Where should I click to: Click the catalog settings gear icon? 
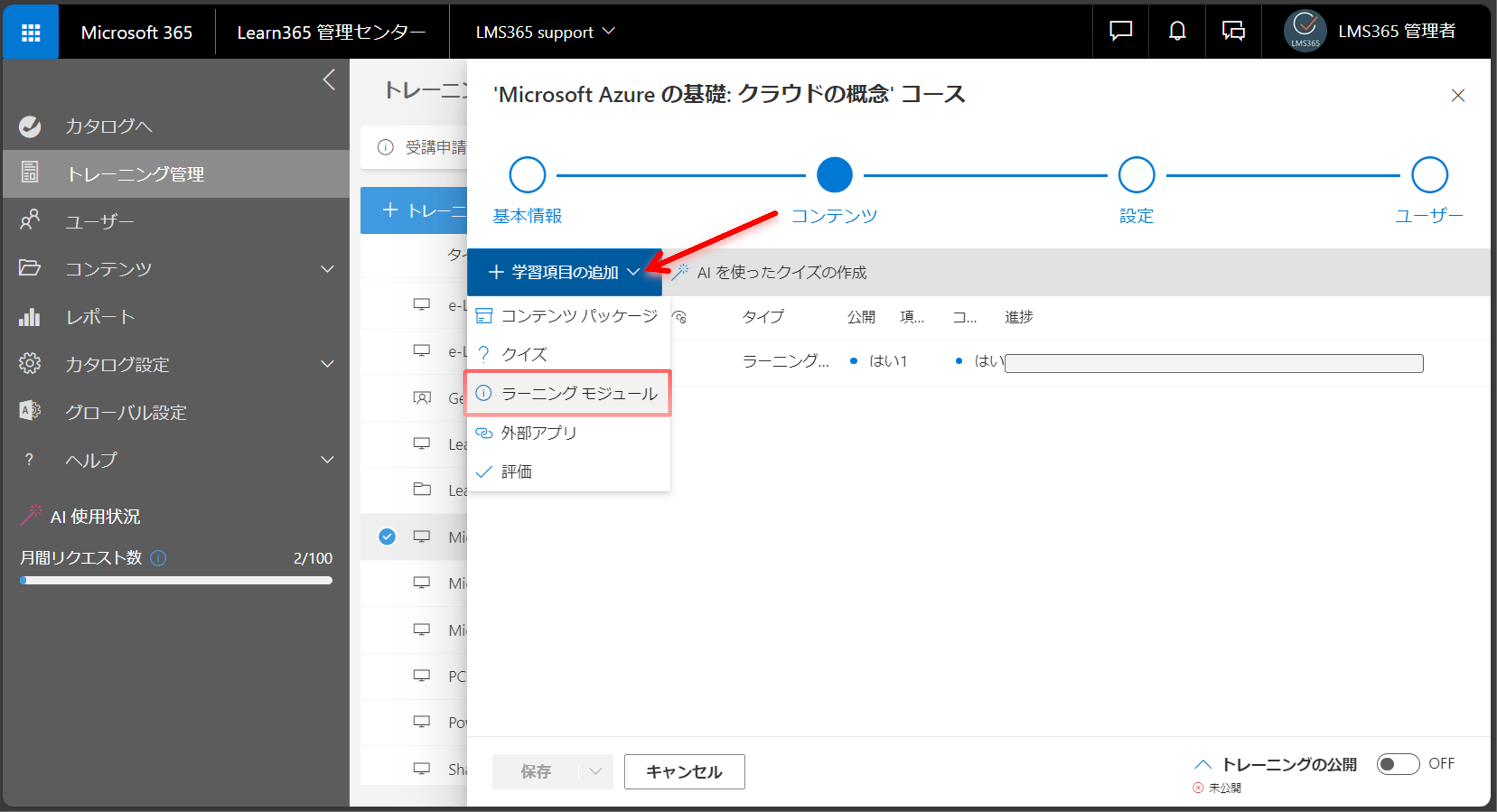pos(30,363)
